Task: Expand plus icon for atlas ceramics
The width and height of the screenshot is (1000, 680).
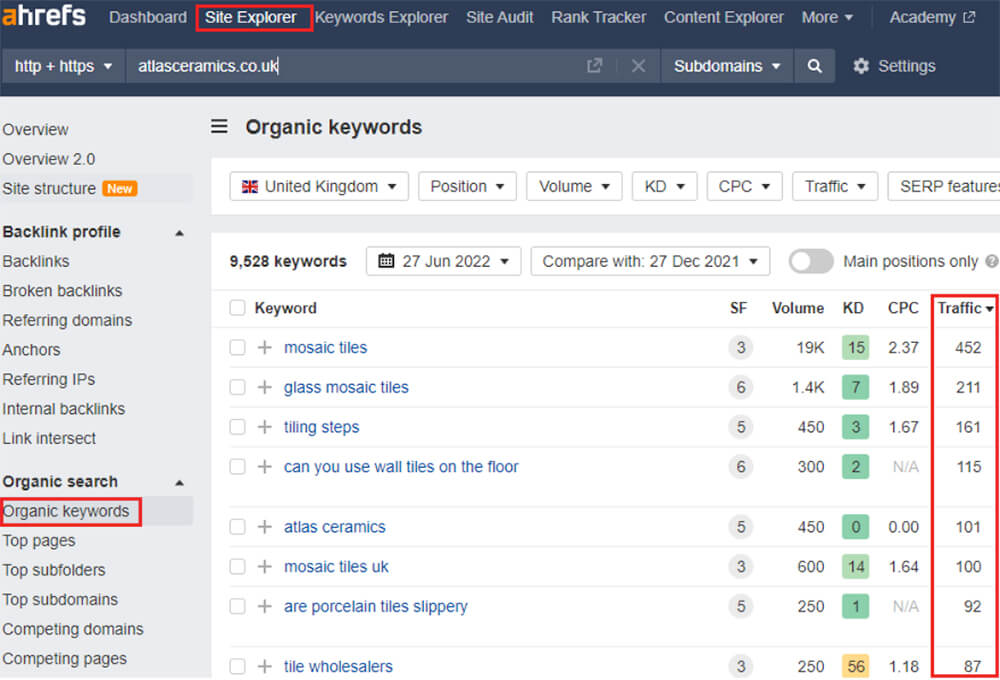Action: [265, 527]
